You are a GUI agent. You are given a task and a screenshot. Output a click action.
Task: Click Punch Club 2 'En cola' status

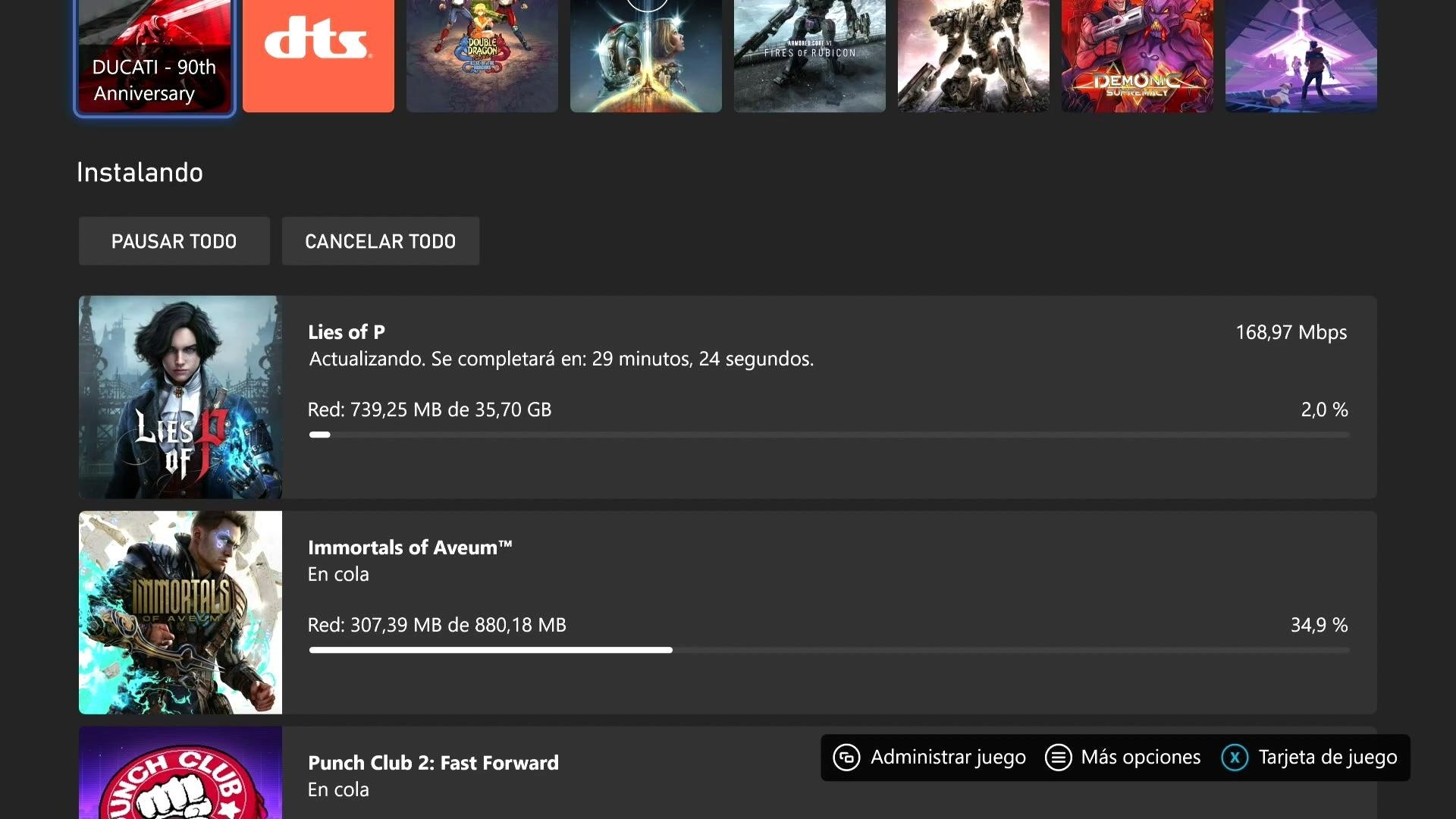pos(338,789)
